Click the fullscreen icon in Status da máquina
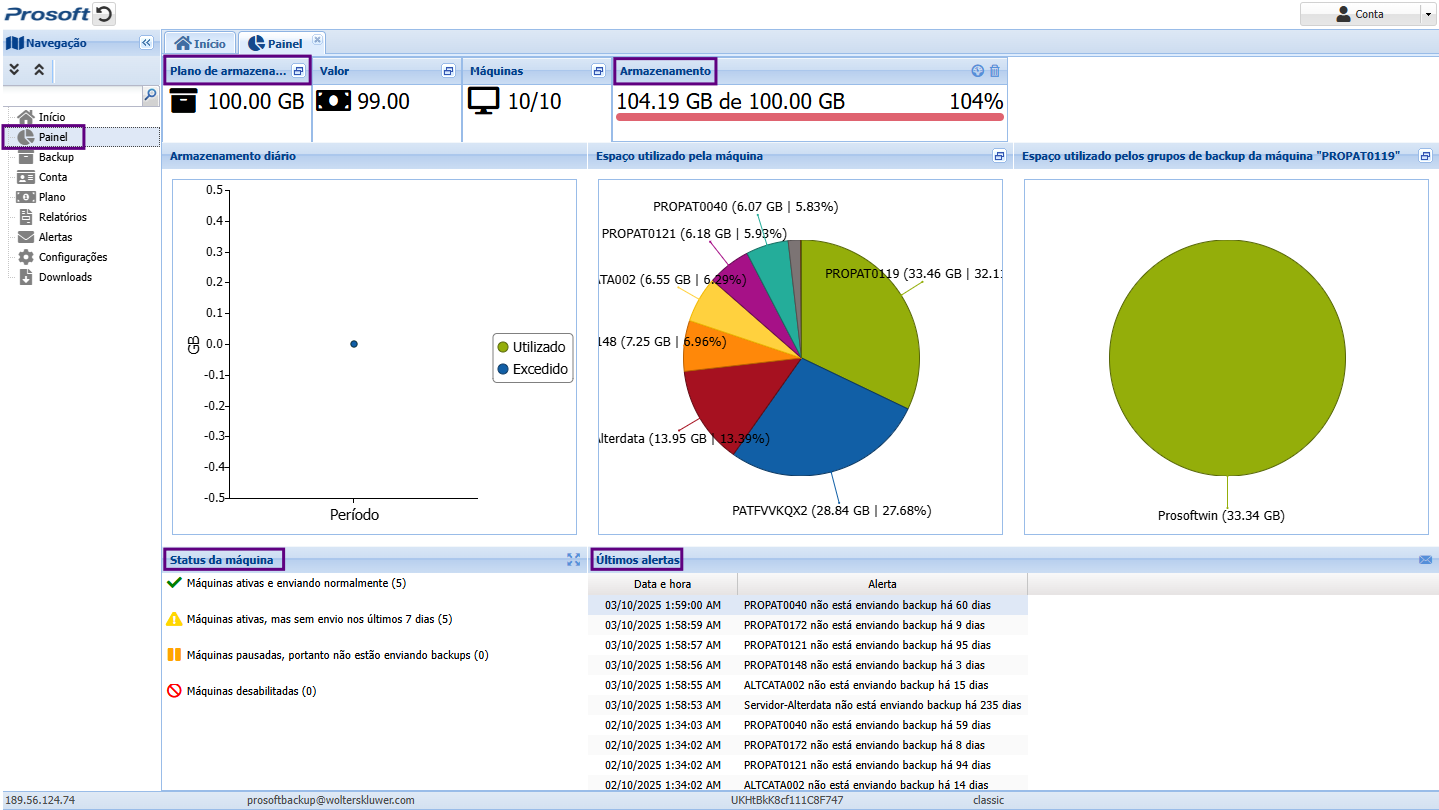The image size is (1439, 810). point(573,560)
